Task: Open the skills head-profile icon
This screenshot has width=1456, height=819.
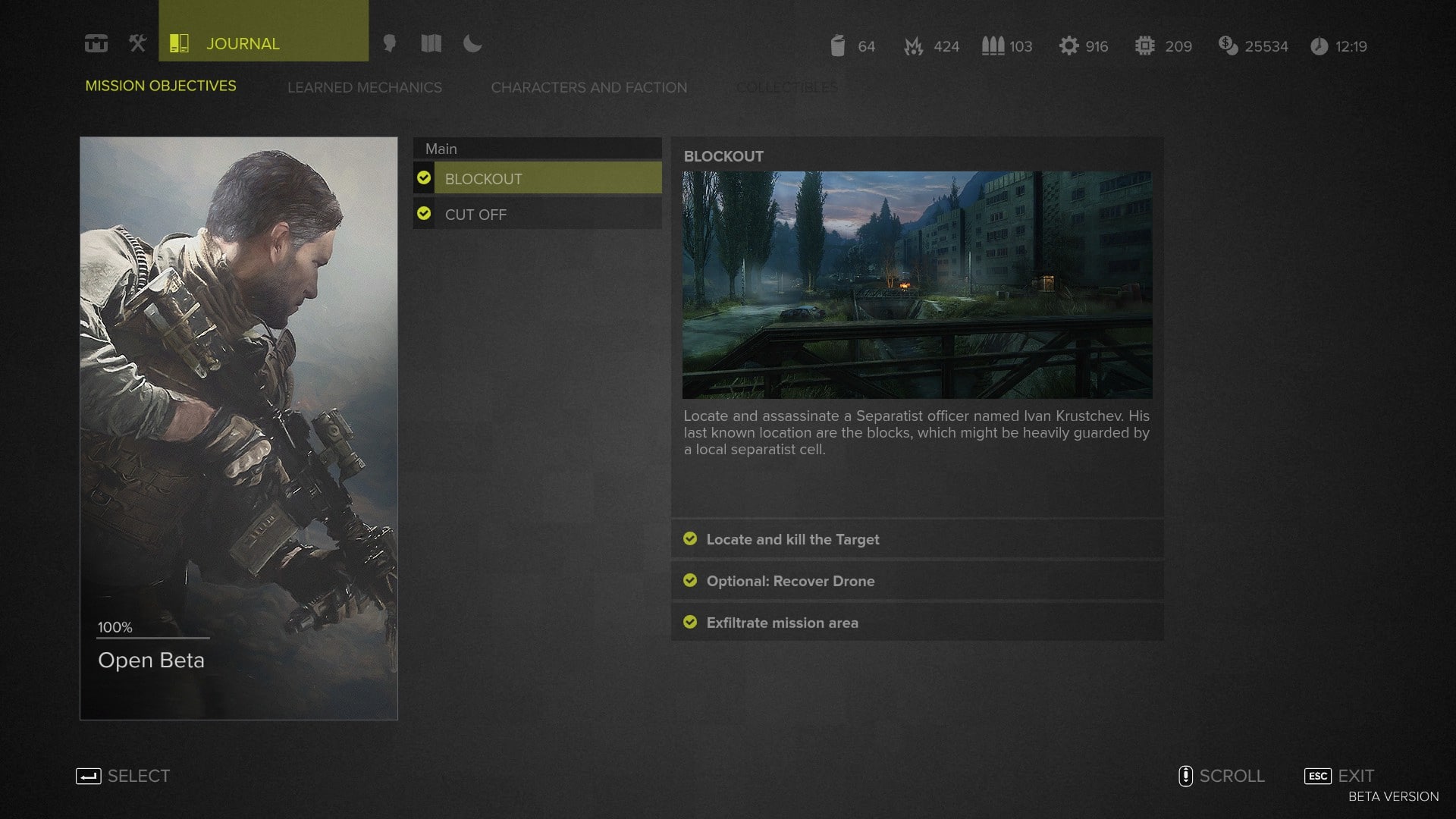Action: pos(390,43)
